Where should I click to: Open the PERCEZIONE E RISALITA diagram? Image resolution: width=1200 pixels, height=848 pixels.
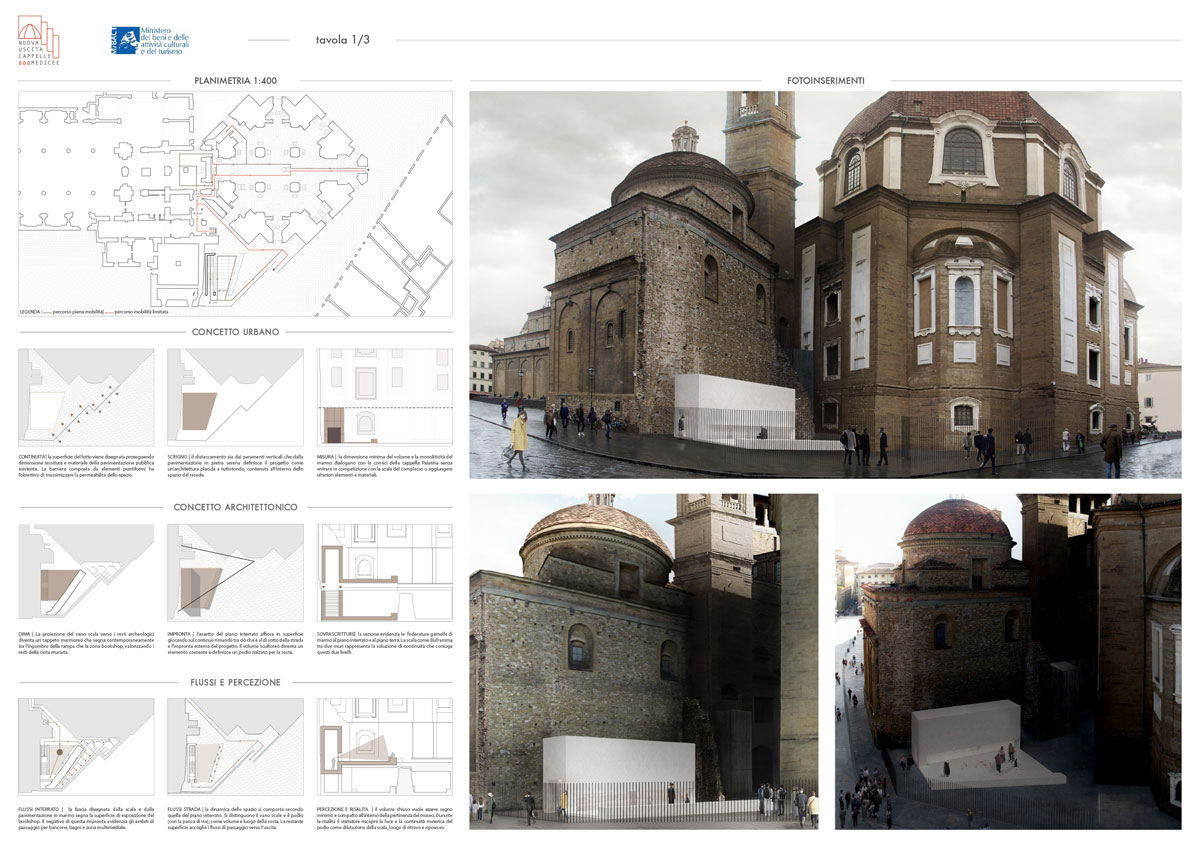(384, 747)
